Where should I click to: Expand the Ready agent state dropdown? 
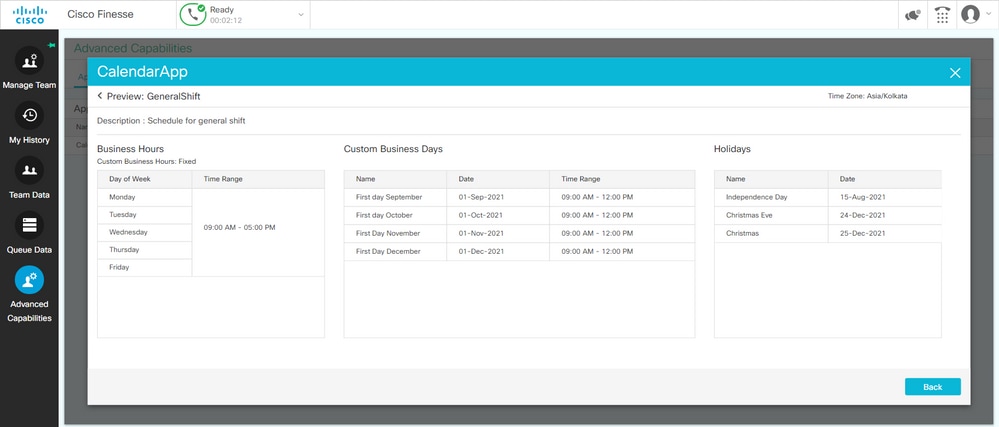301,15
